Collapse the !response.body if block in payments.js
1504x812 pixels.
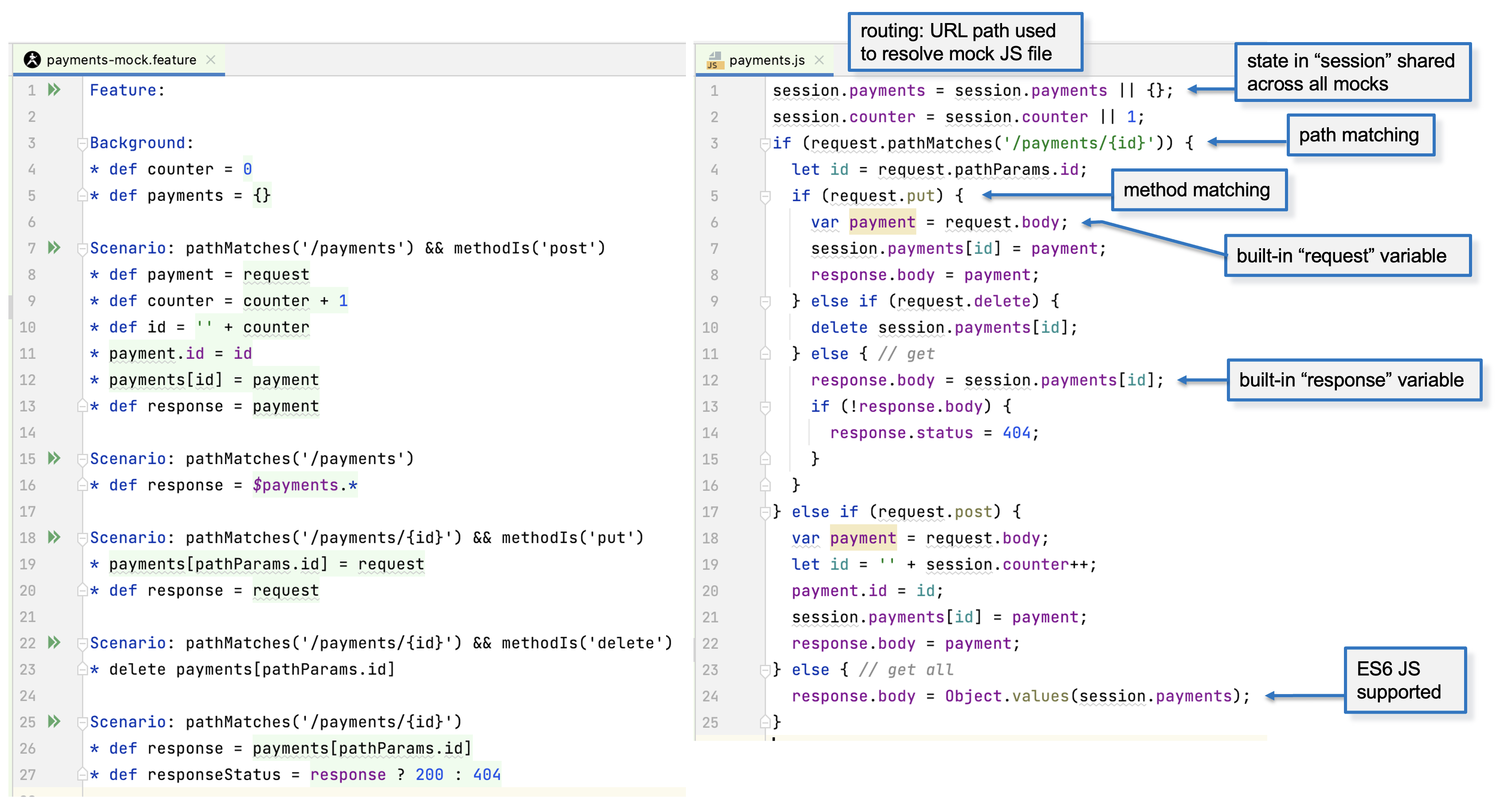click(765, 407)
